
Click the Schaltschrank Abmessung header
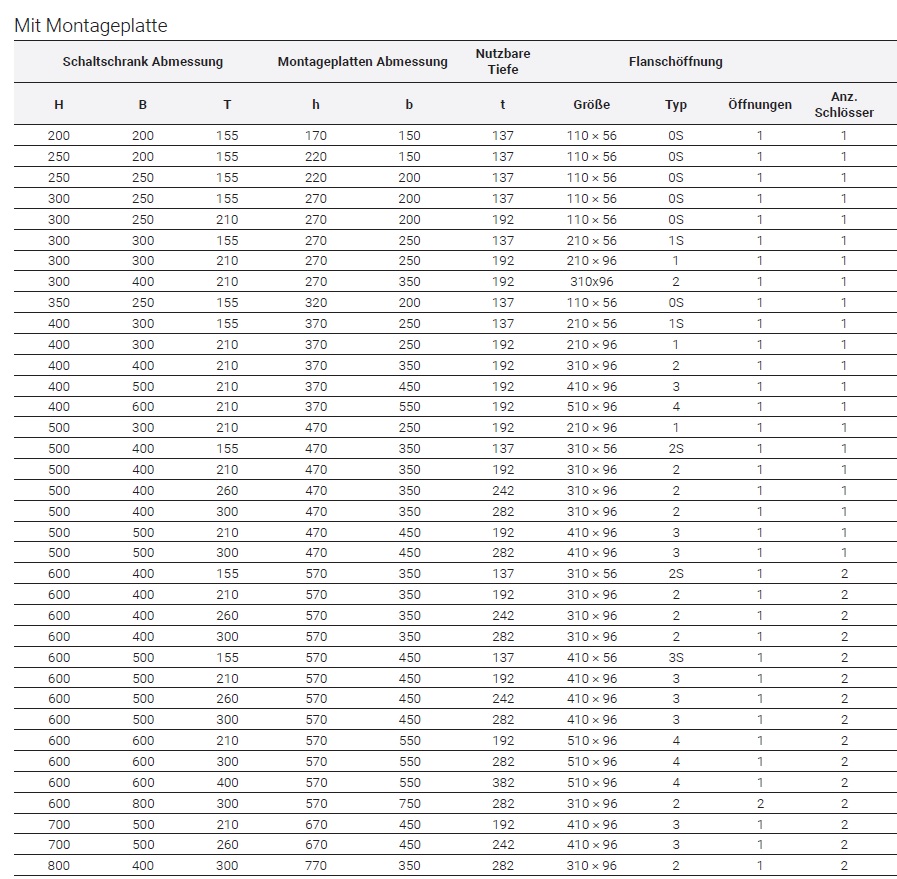[142, 62]
